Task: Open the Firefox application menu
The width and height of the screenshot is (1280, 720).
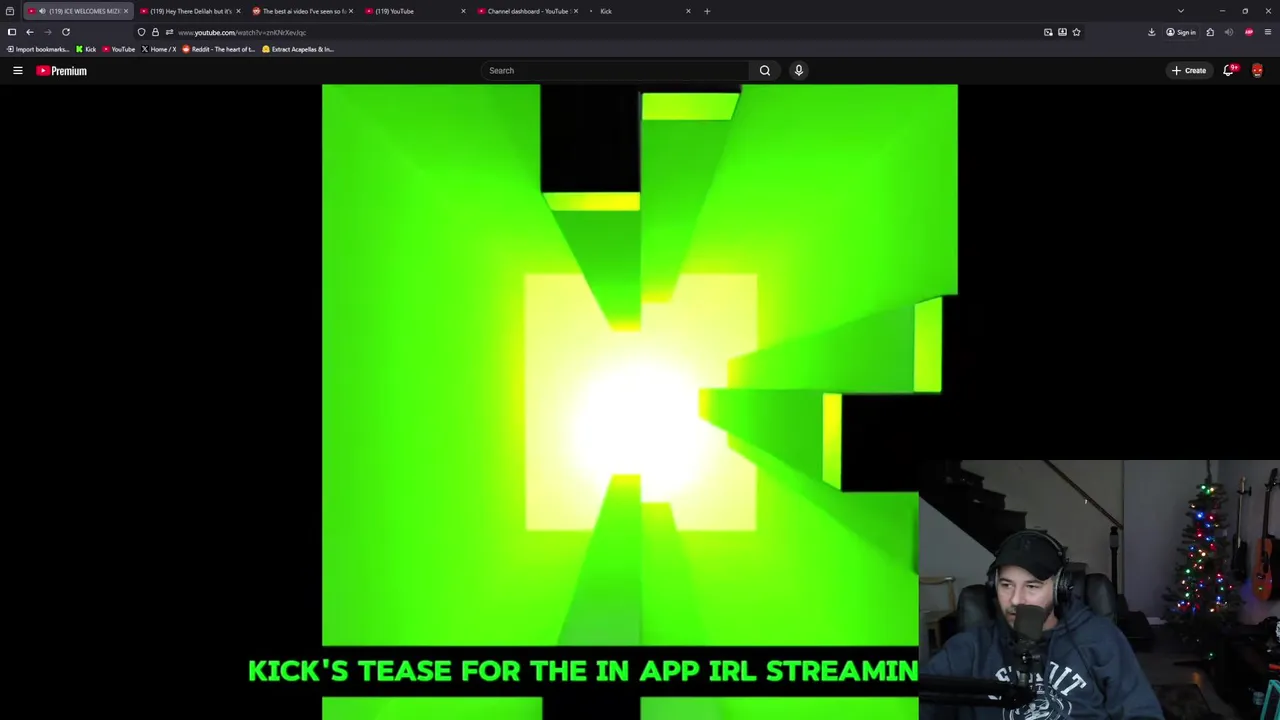Action: pyautogui.click(x=1267, y=32)
